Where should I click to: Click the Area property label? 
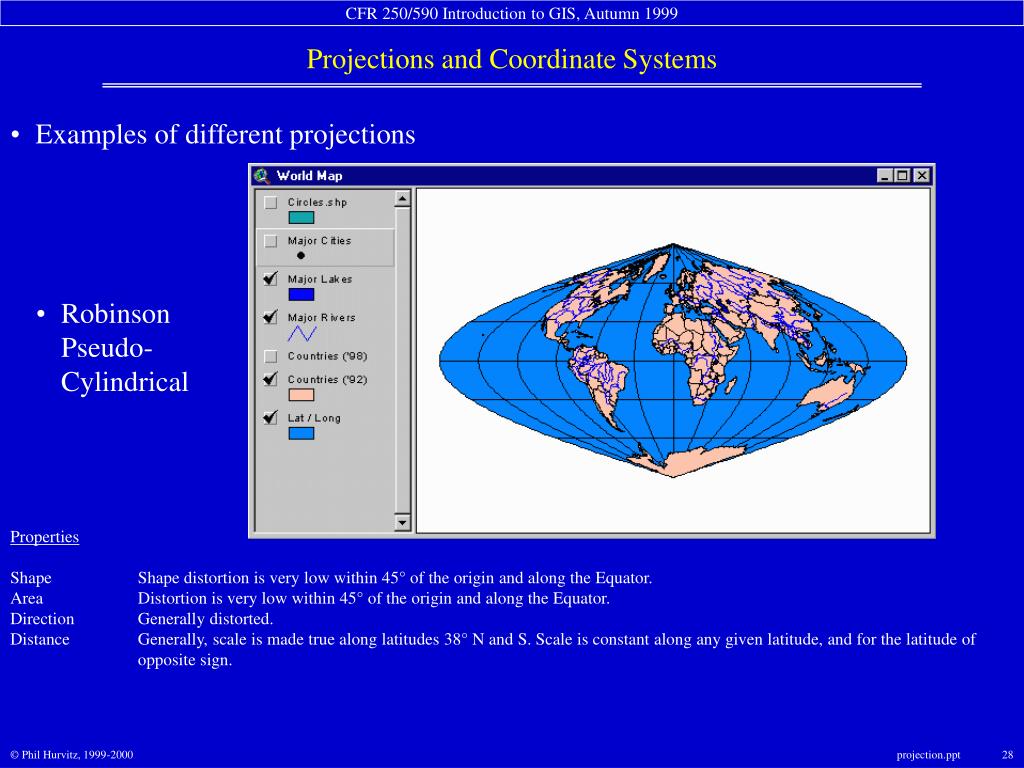pyautogui.click(x=27, y=598)
